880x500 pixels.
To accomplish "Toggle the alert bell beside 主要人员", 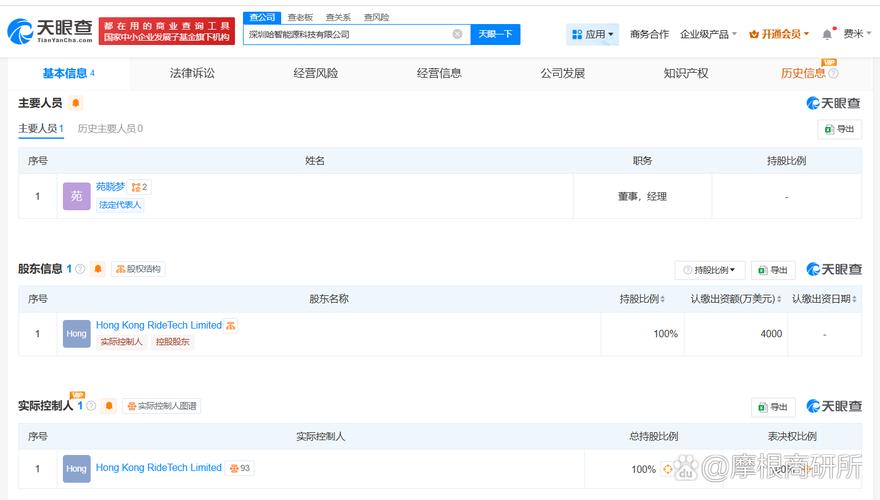I will coord(76,103).
